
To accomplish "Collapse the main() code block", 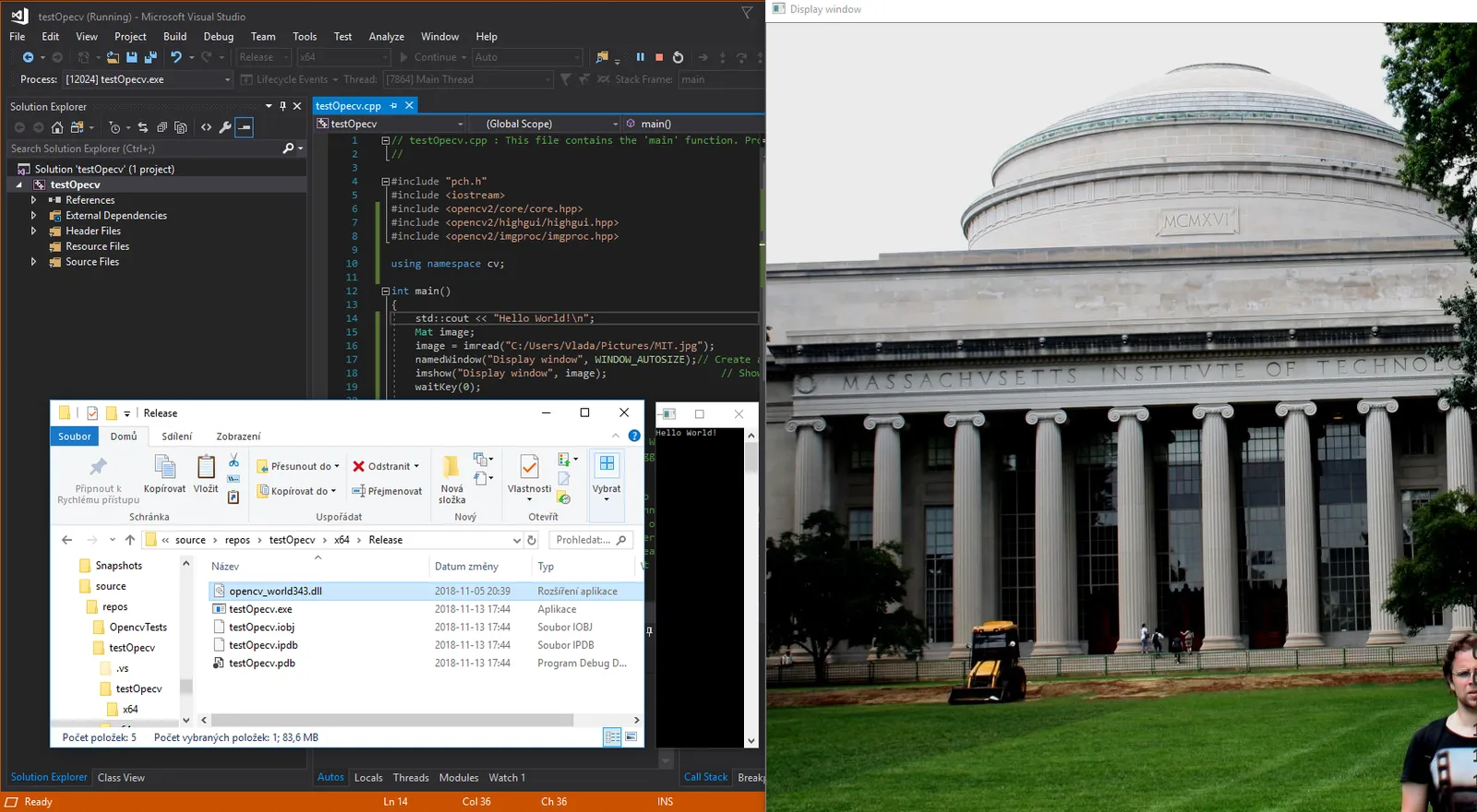I will coord(385,291).
